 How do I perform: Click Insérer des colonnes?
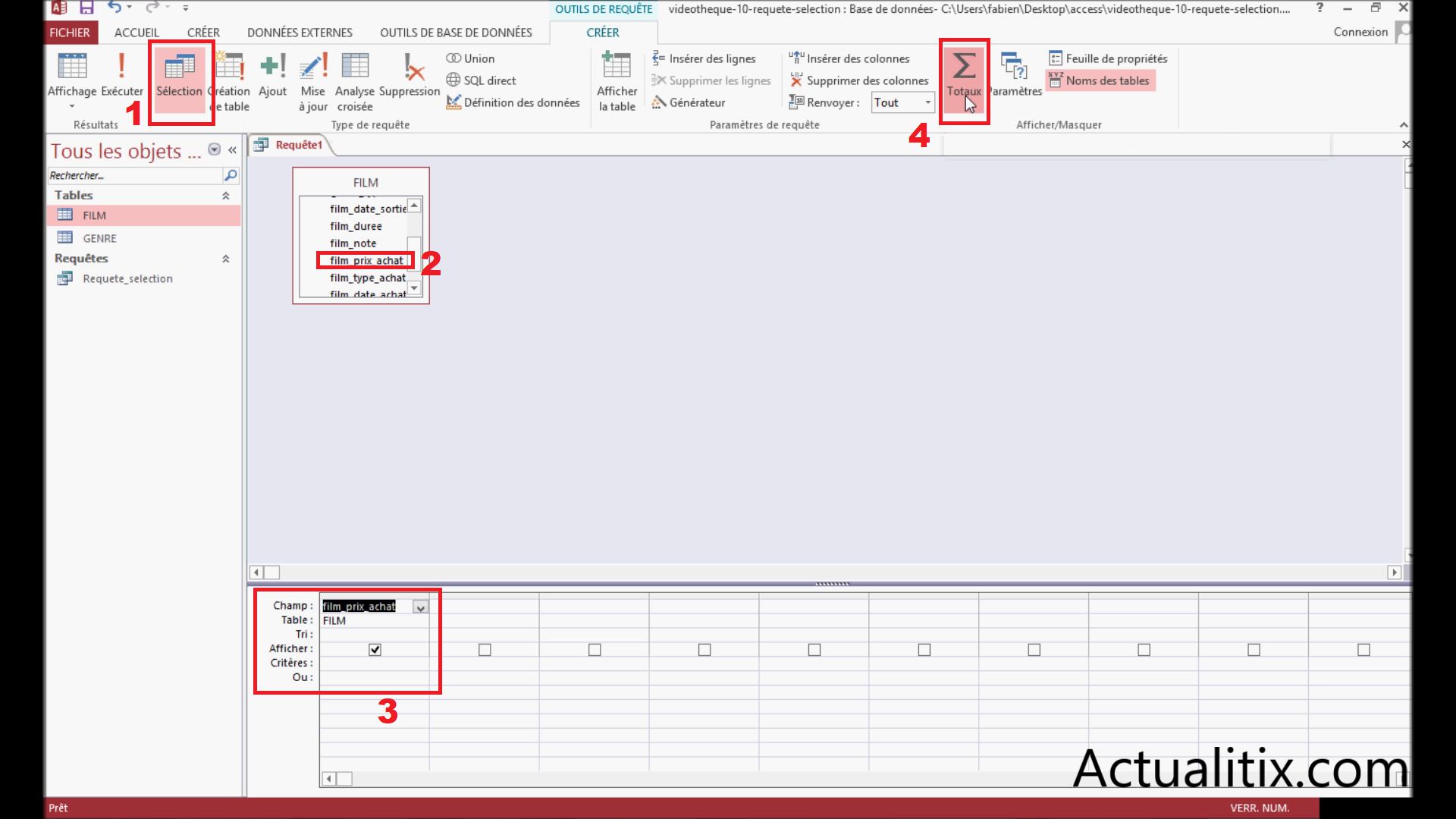(x=849, y=58)
